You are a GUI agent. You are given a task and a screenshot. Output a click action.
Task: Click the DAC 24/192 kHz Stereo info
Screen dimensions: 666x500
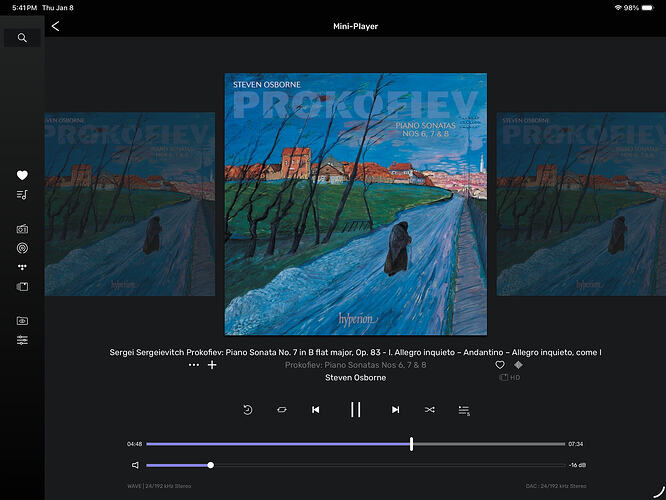[x=556, y=486]
